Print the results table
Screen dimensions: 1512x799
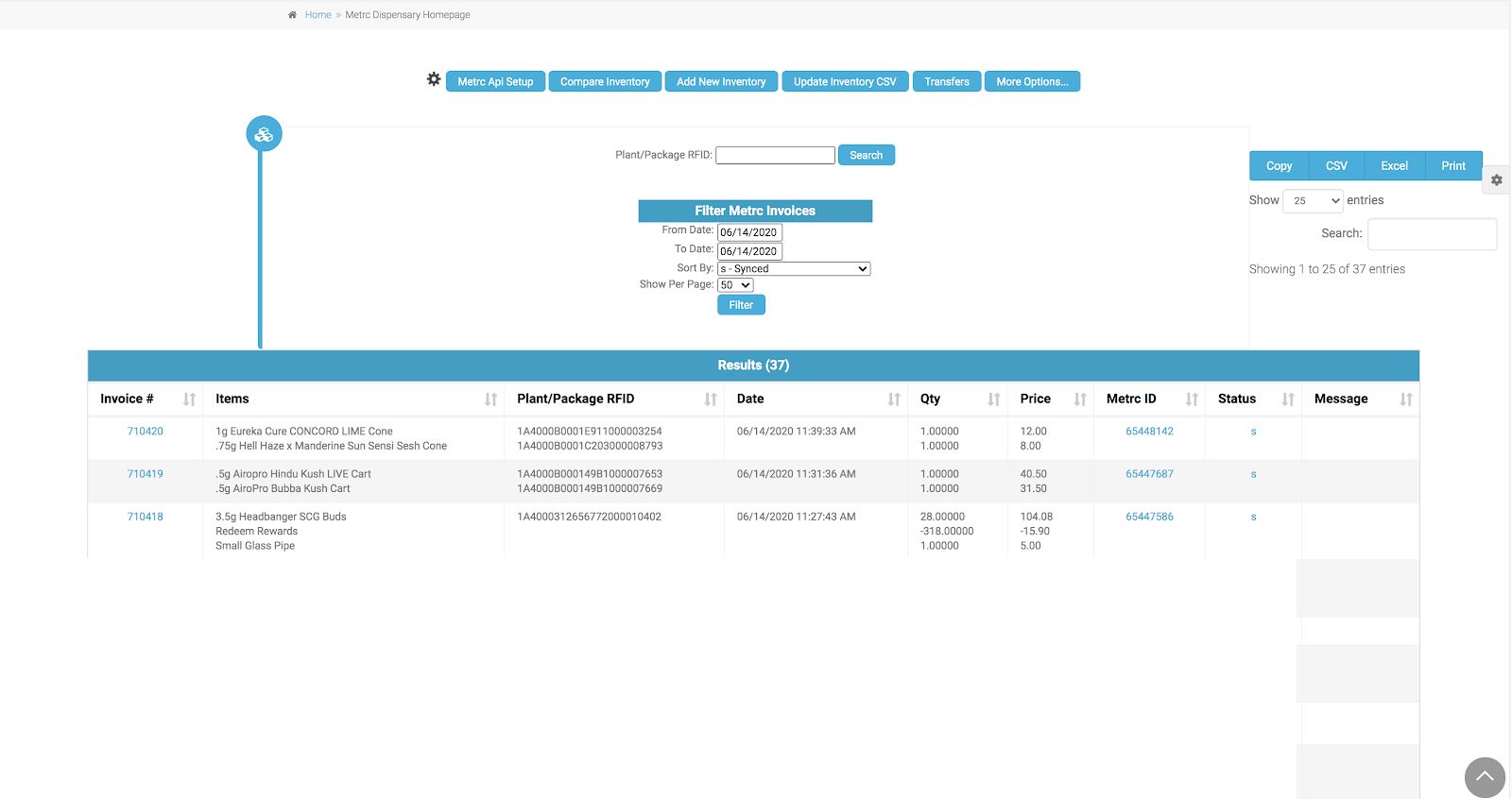click(1453, 166)
